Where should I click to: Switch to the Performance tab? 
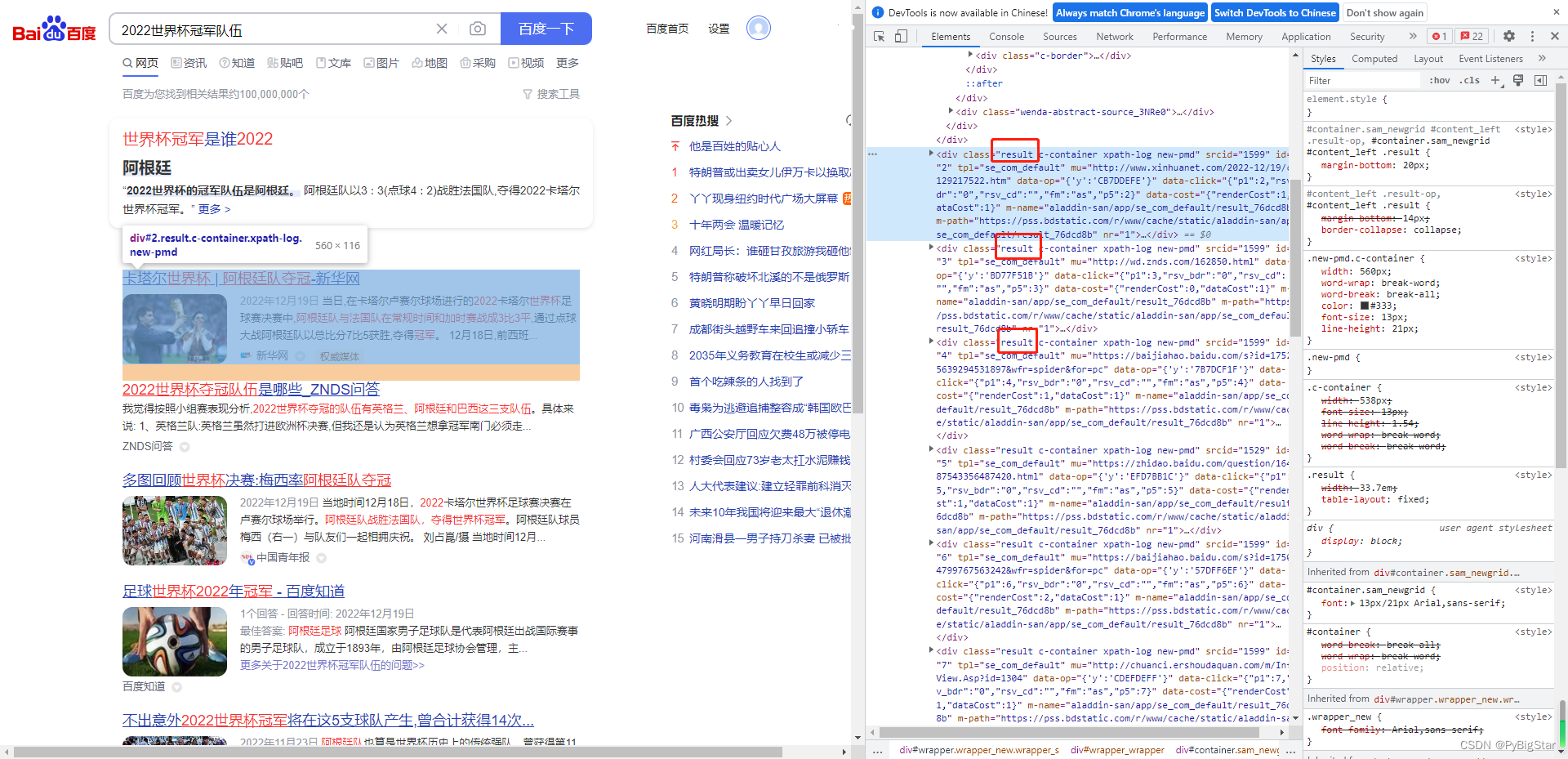[1179, 37]
